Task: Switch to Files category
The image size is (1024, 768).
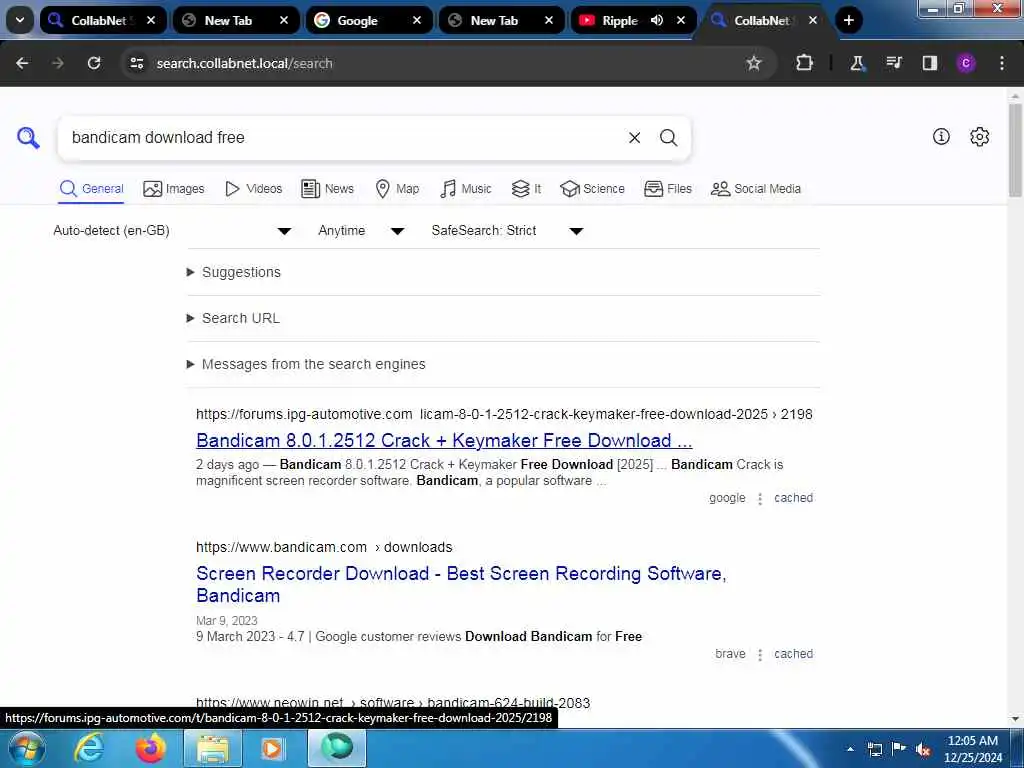Action: [667, 189]
